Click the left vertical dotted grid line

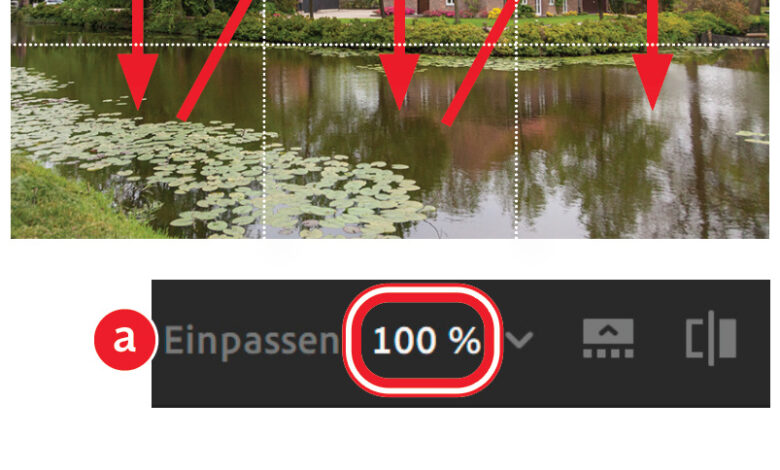coord(264,119)
